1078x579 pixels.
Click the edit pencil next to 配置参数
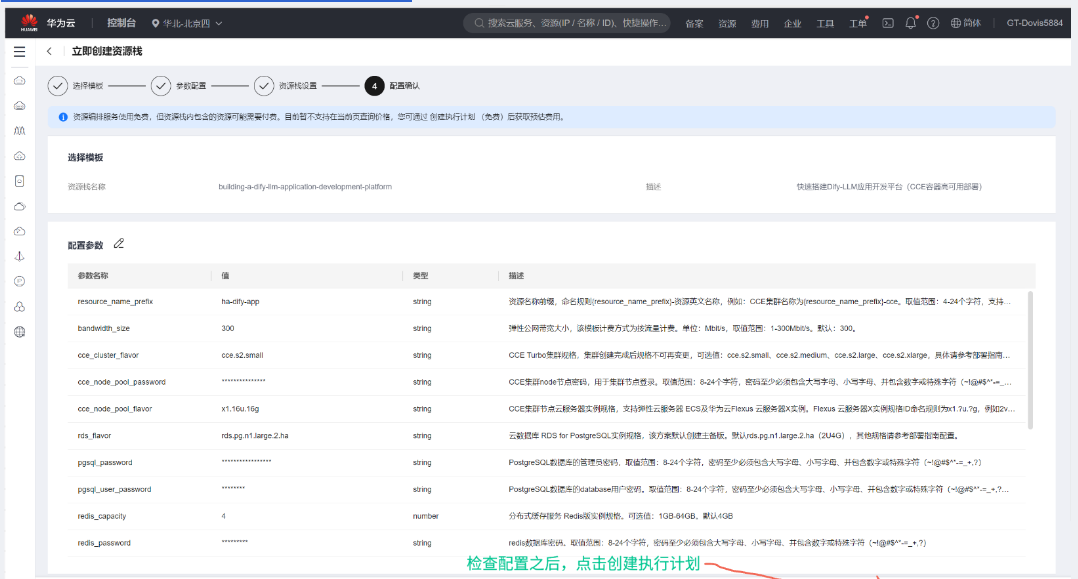119,243
